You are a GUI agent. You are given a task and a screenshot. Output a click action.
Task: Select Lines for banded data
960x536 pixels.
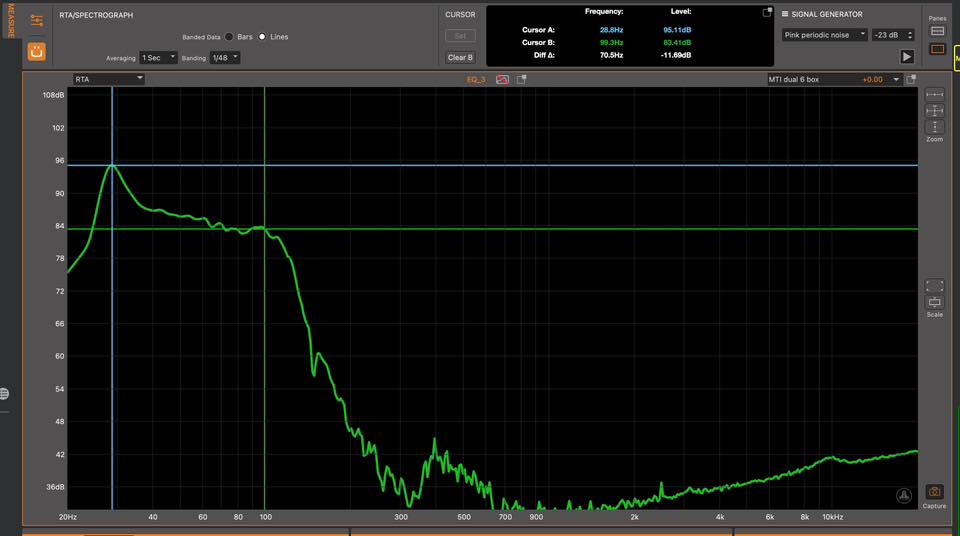click(263, 37)
